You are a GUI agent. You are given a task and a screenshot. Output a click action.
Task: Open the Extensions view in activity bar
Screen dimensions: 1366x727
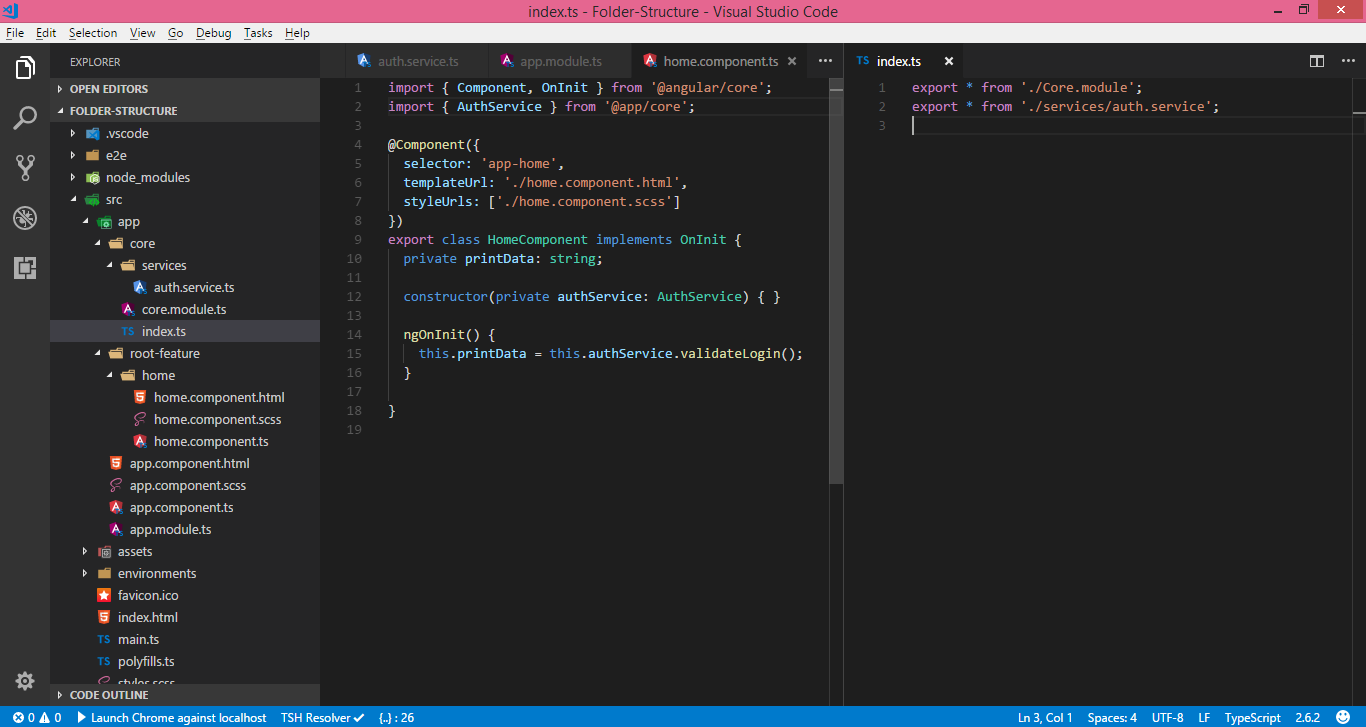pos(25,267)
